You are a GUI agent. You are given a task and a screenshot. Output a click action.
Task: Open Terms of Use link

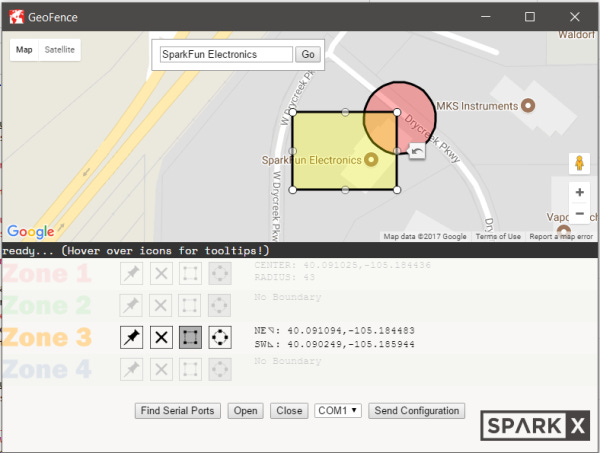point(498,236)
